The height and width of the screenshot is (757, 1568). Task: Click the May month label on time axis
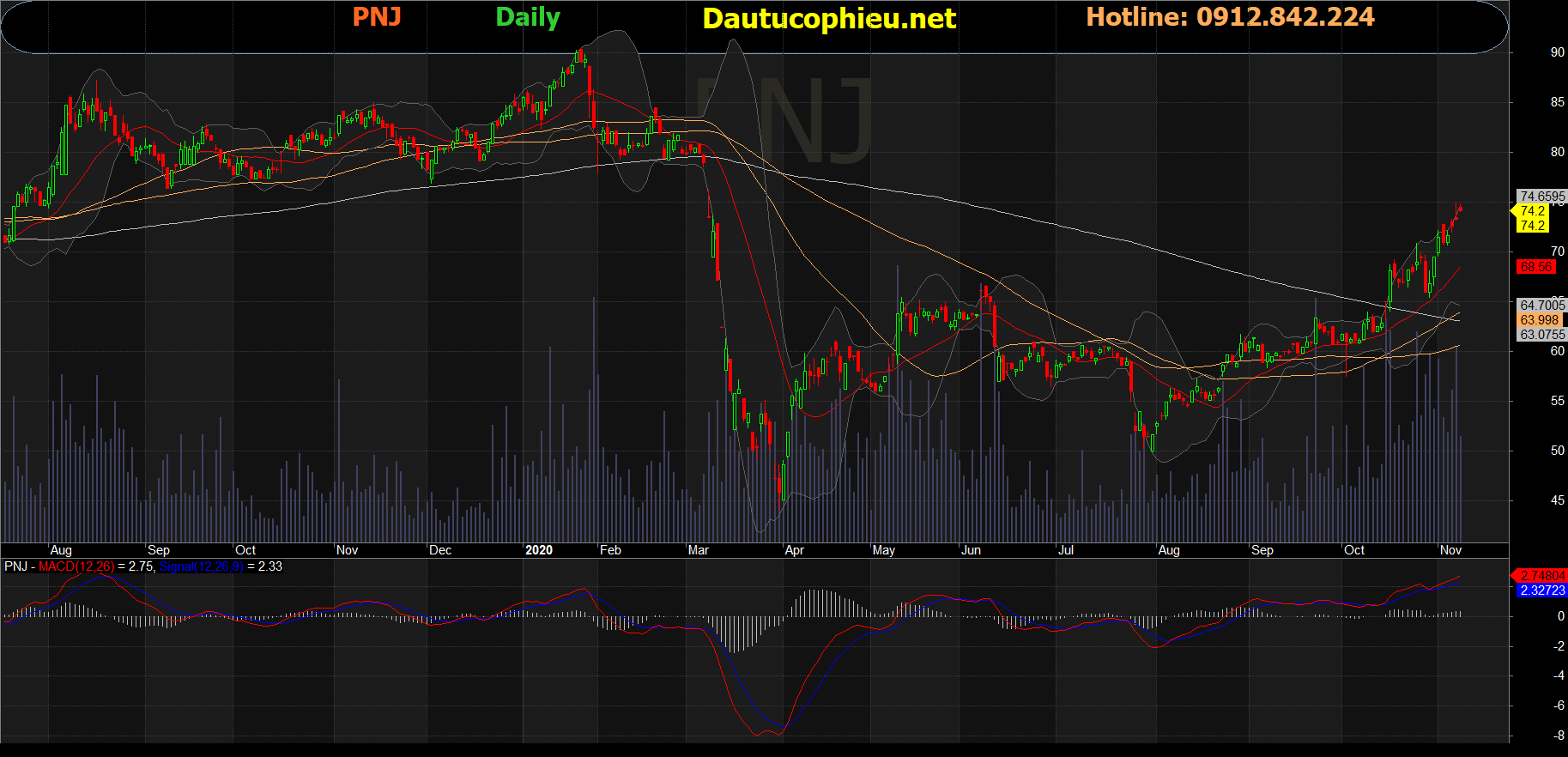point(884,550)
